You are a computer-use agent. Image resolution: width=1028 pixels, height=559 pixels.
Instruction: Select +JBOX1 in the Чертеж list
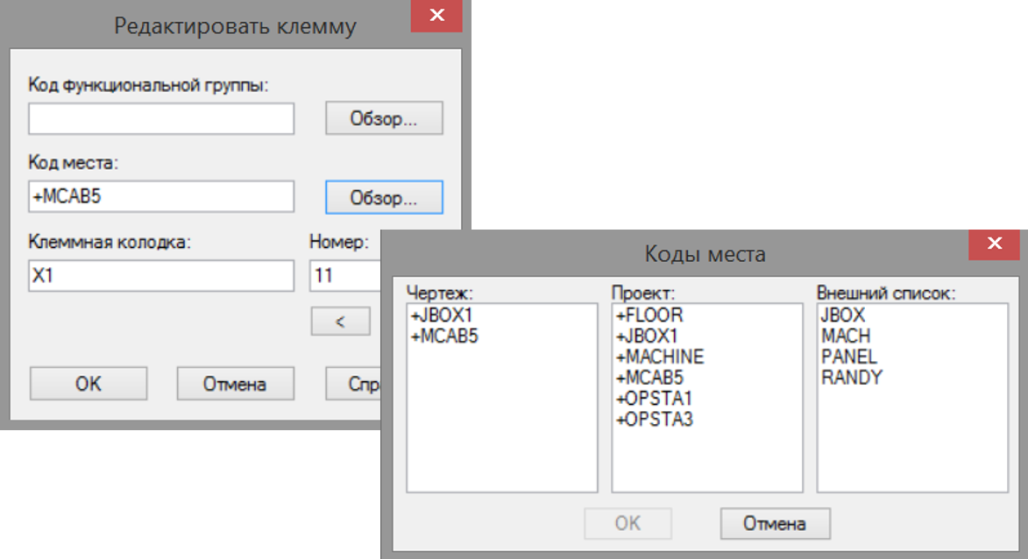pyautogui.click(x=441, y=315)
